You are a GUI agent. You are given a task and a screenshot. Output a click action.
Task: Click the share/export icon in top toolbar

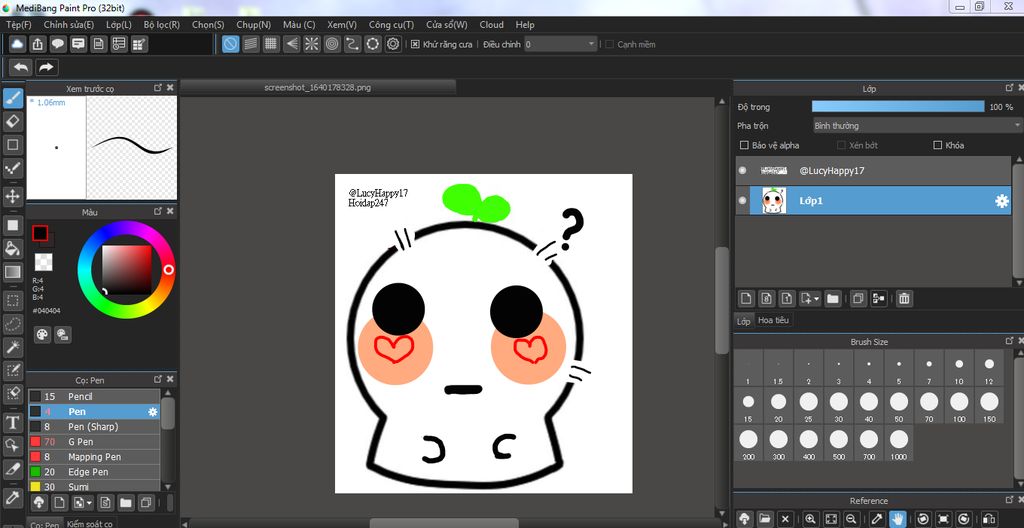(x=38, y=44)
